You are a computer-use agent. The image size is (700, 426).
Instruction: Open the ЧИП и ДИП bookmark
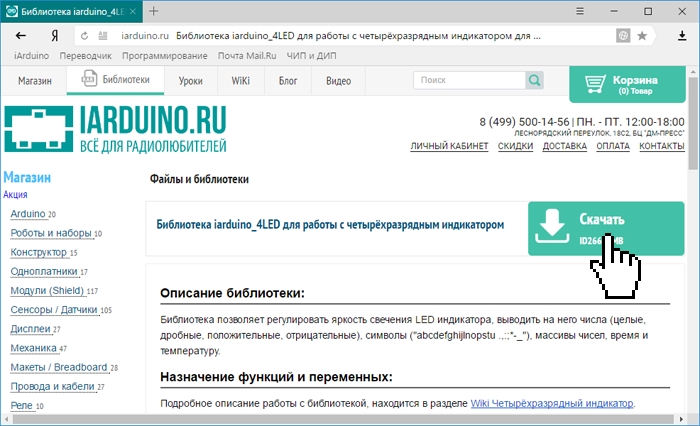coord(311,56)
